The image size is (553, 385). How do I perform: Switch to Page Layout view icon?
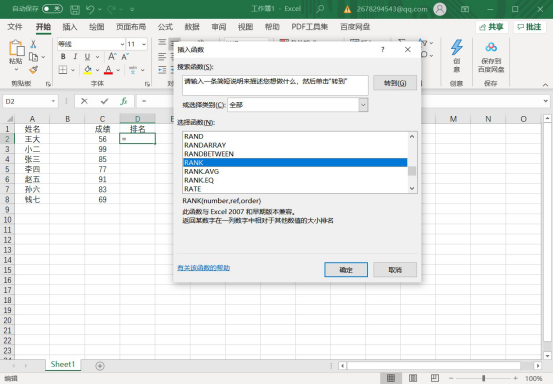[x=413, y=378]
